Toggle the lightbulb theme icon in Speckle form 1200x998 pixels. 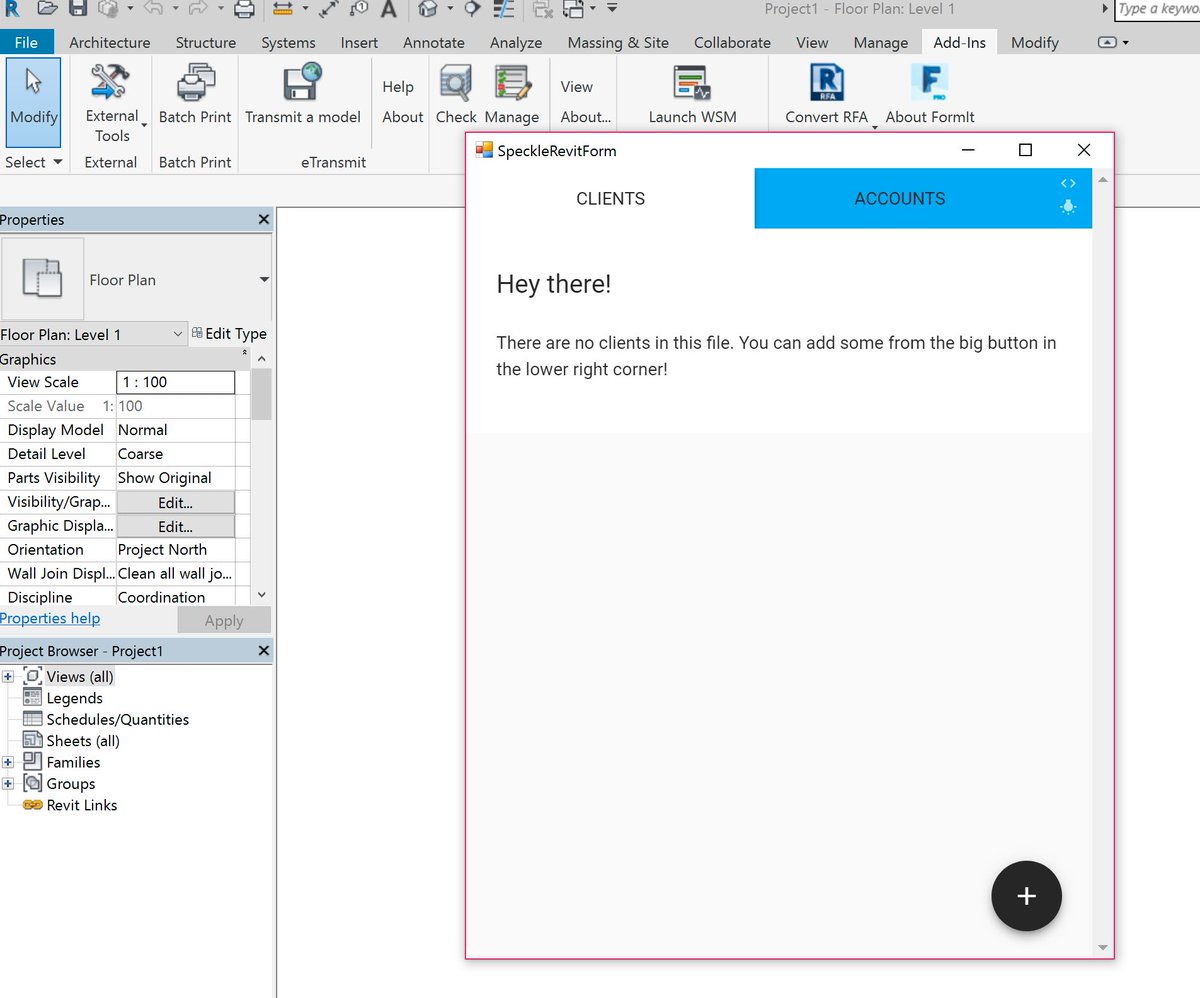(x=1068, y=207)
